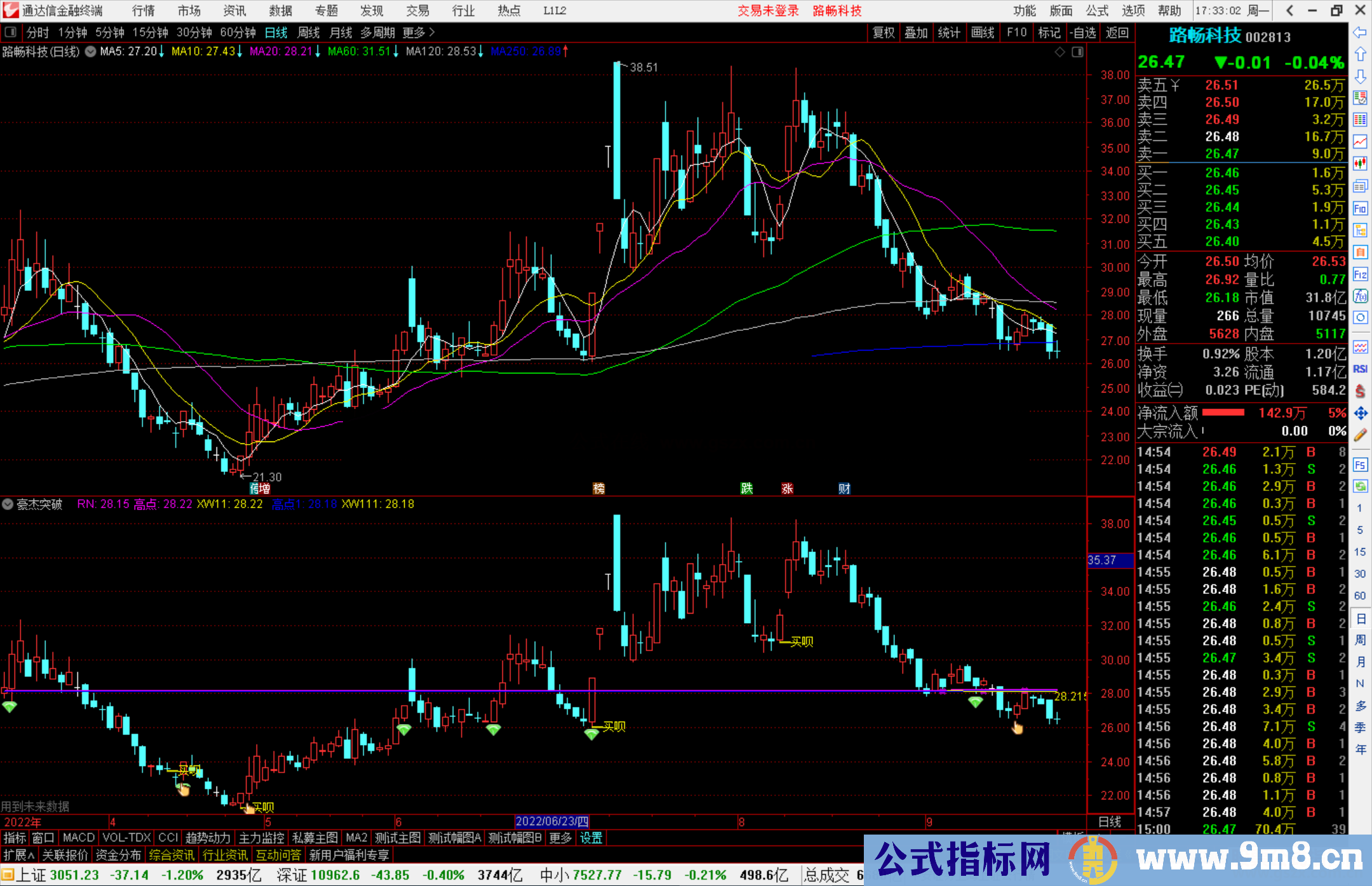The height and width of the screenshot is (886, 1372).
Task: Click the 交易未登录 login link
Action: (768, 10)
